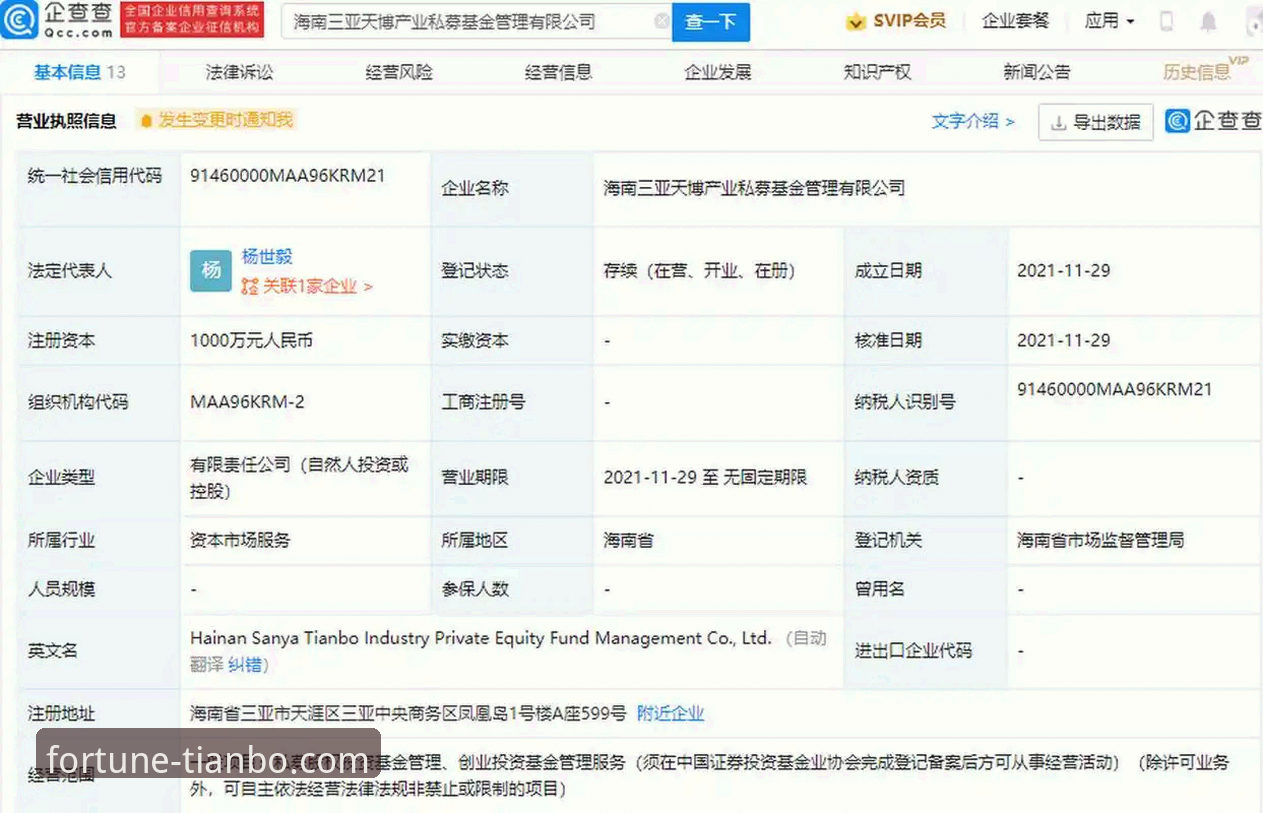Screen dimensions: 1263x813
Task: Click the SVIP crown icon
Action: (855, 21)
